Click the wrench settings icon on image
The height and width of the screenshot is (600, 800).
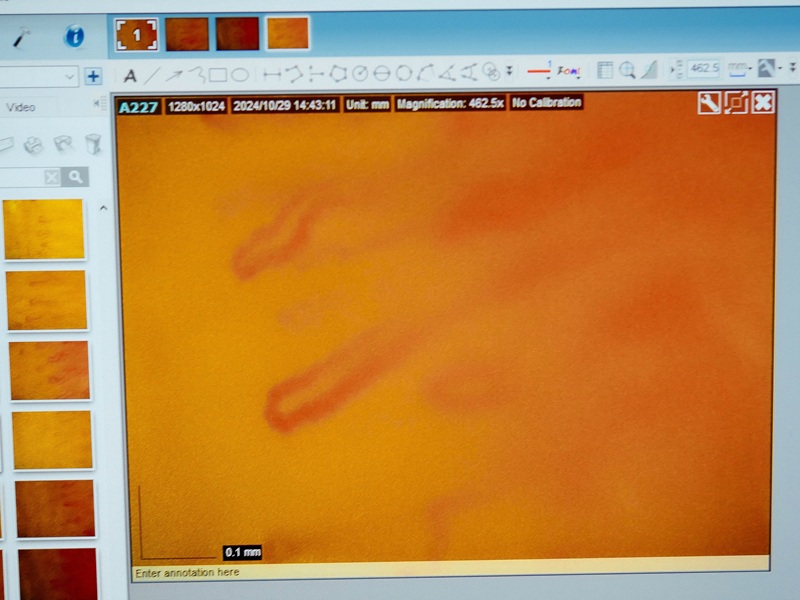(709, 102)
